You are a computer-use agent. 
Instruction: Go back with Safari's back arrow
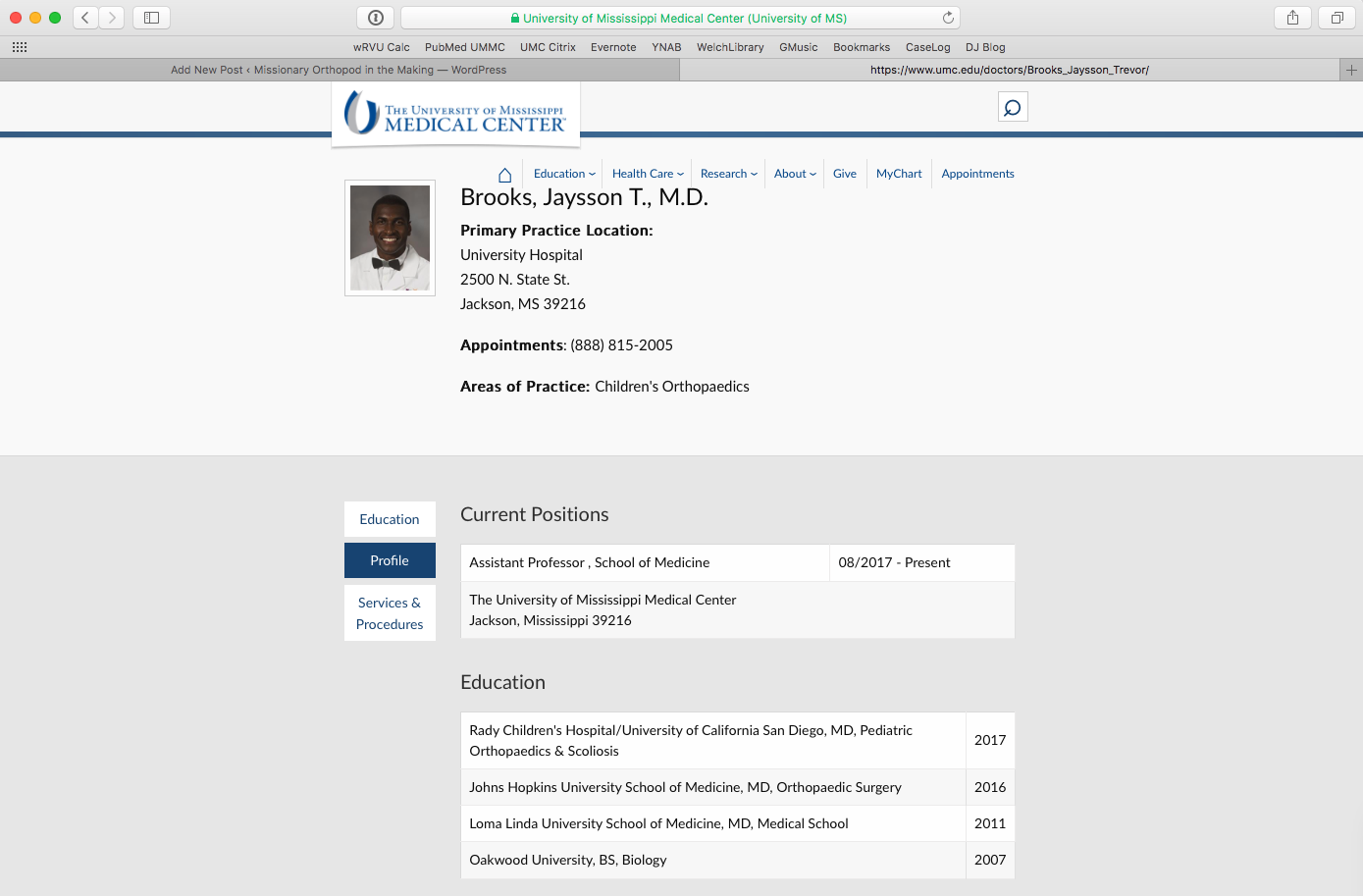(x=85, y=18)
